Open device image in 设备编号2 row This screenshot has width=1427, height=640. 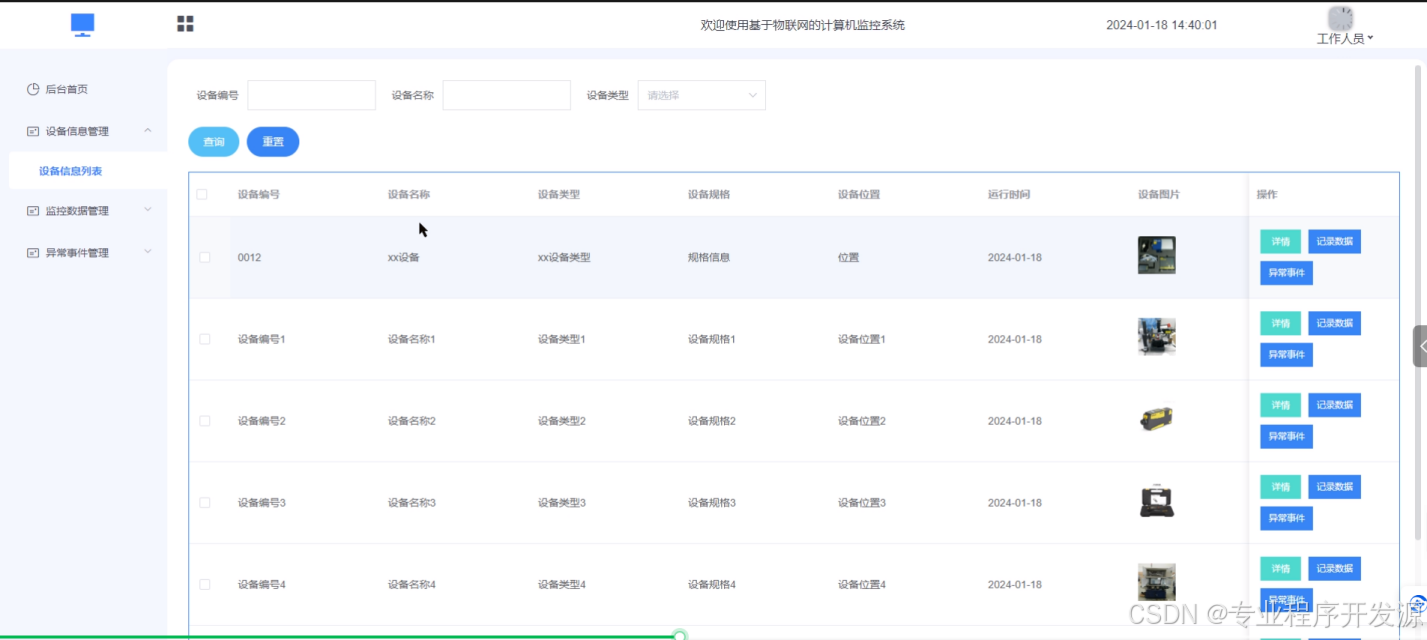coord(1157,419)
